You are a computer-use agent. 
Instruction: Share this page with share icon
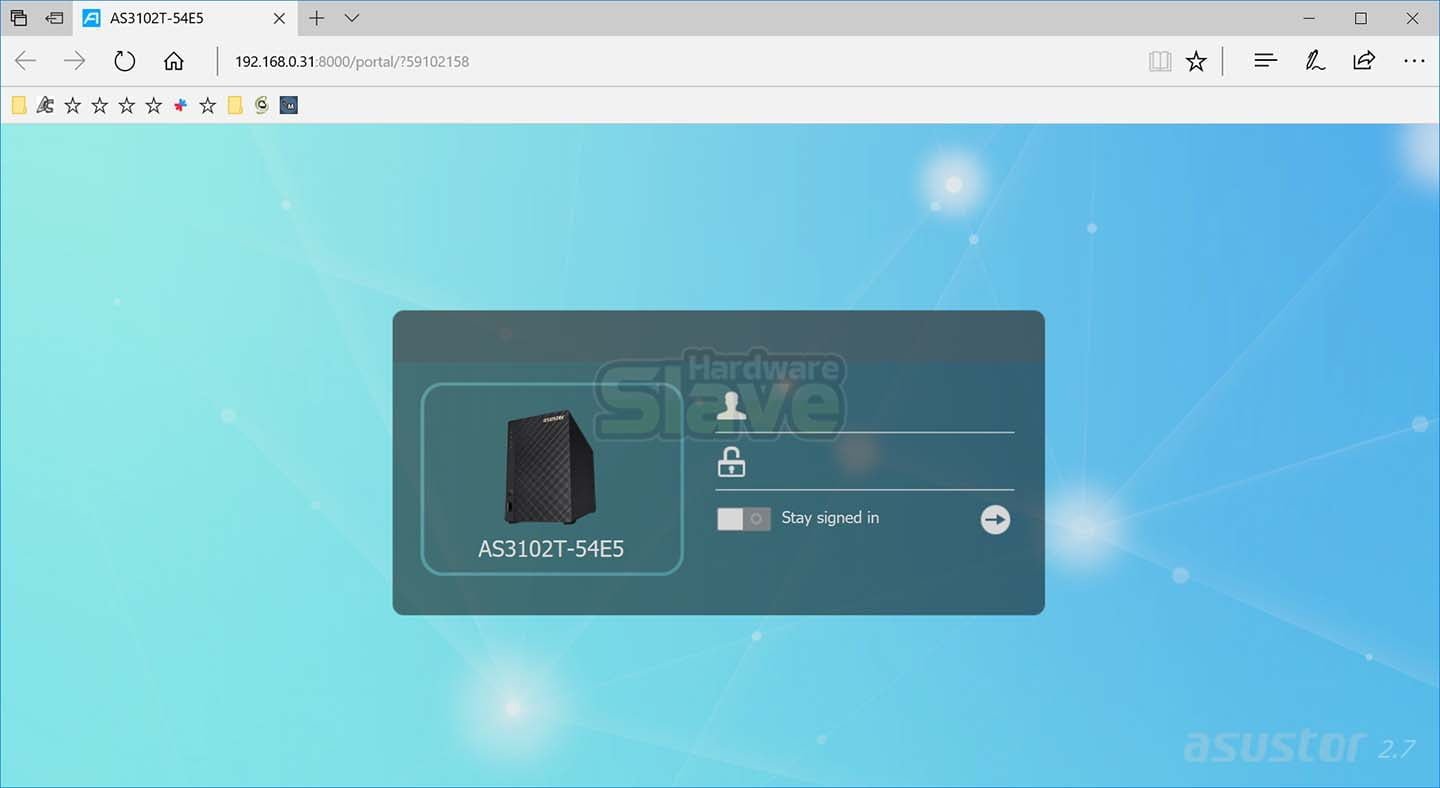1364,61
